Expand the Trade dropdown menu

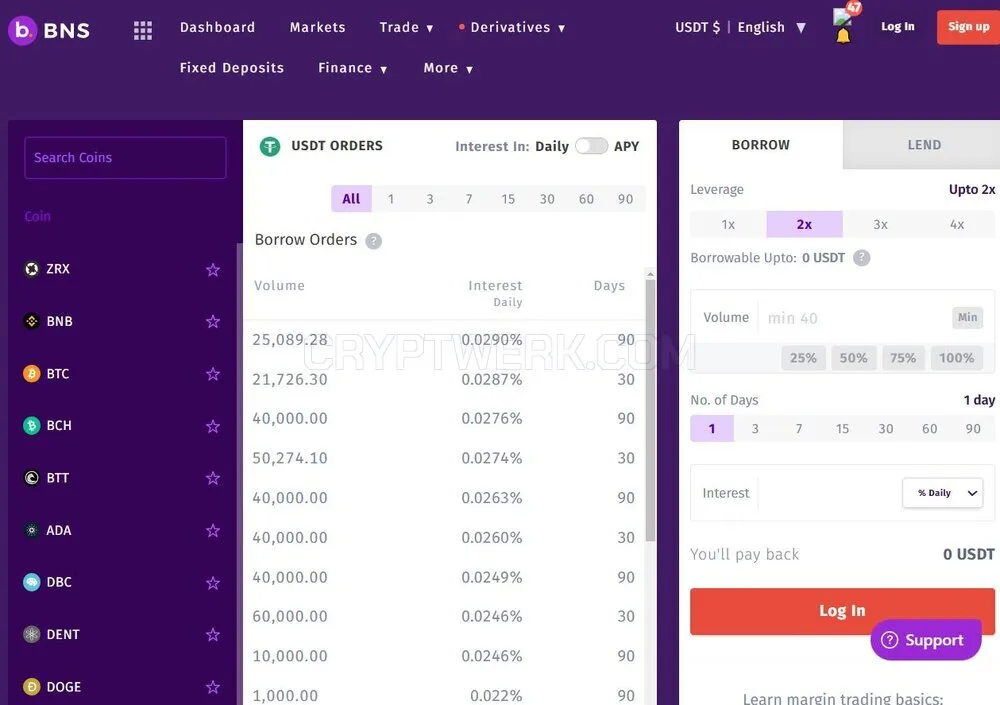pyautogui.click(x=406, y=27)
